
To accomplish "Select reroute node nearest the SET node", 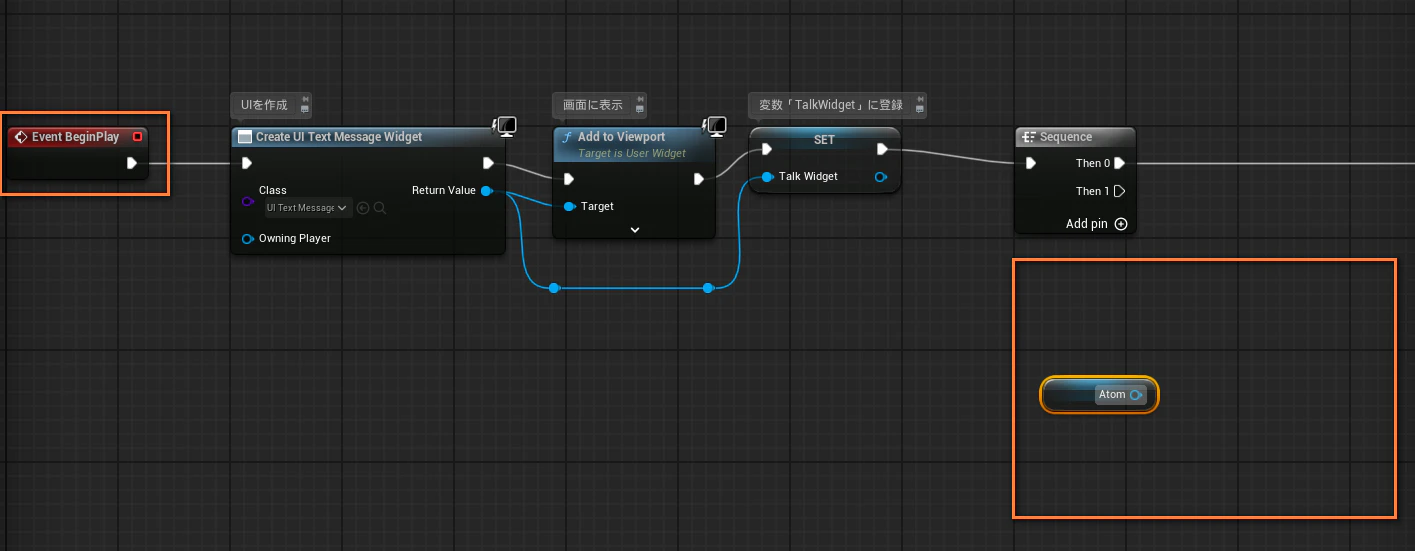I will tap(708, 288).
